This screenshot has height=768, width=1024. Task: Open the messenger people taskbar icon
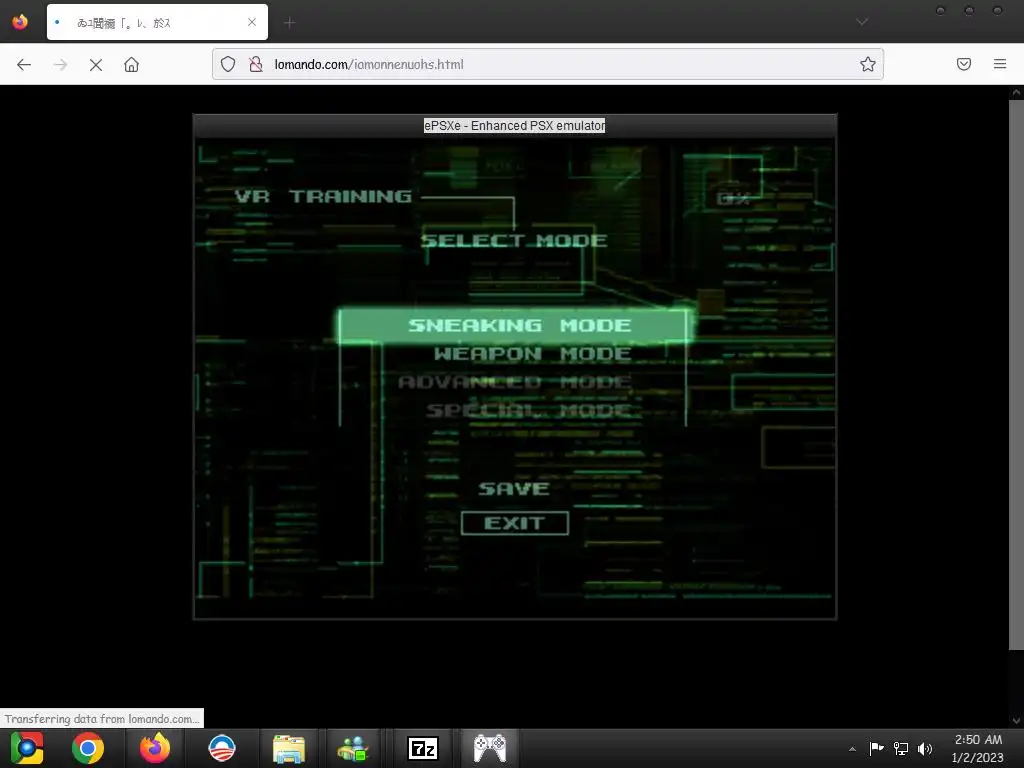[353, 748]
